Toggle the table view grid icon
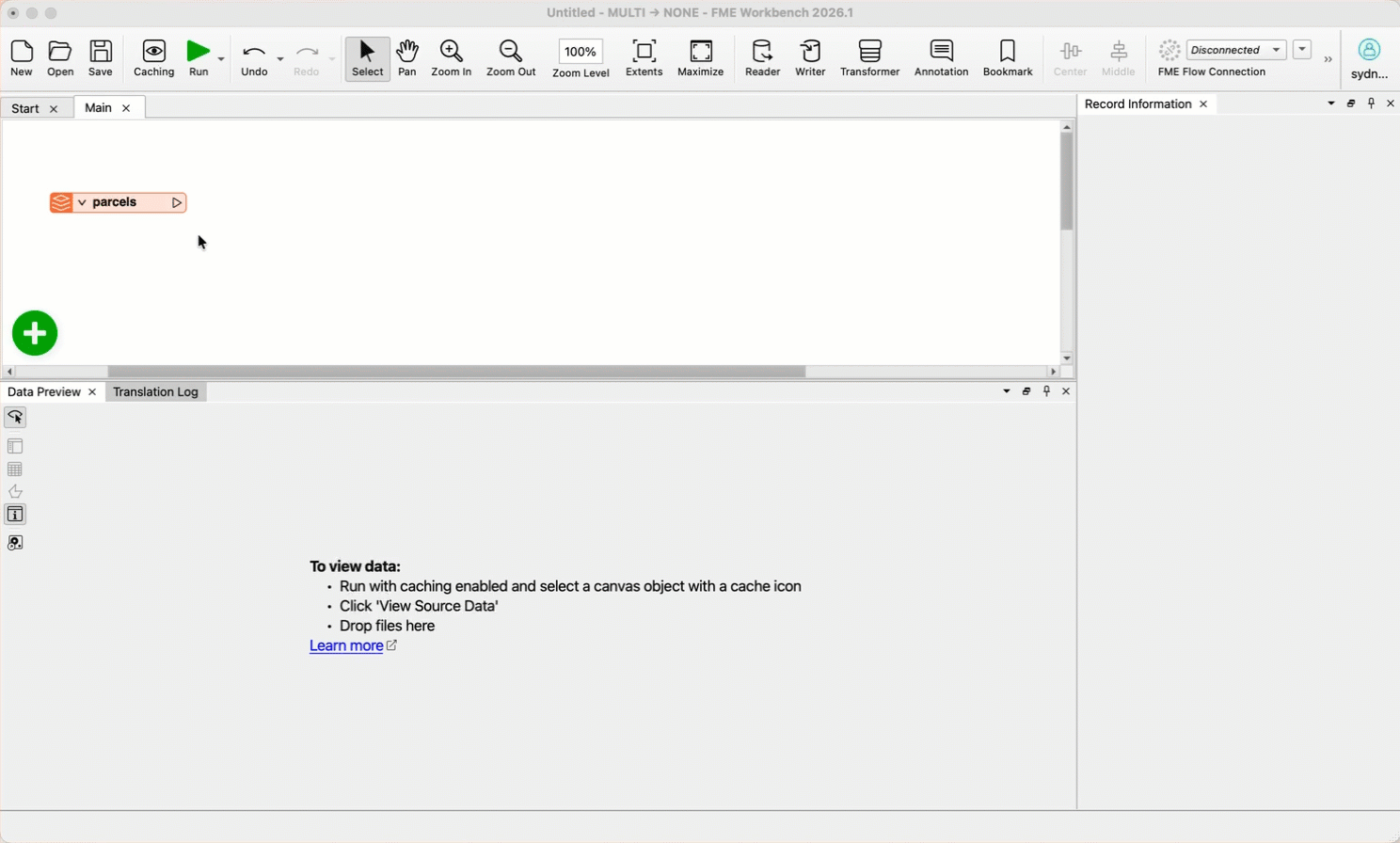The width and height of the screenshot is (1400, 843). click(x=15, y=469)
